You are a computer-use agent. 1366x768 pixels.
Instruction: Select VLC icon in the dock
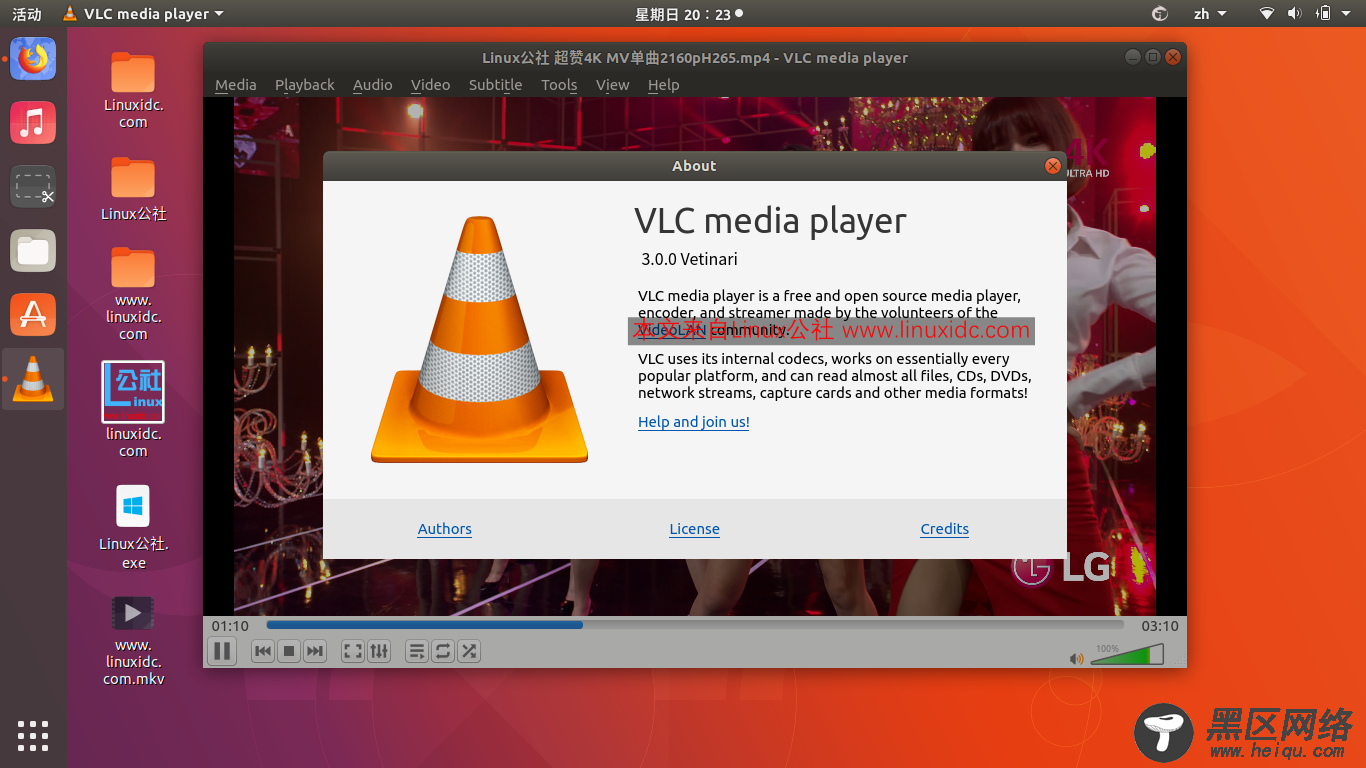33,379
